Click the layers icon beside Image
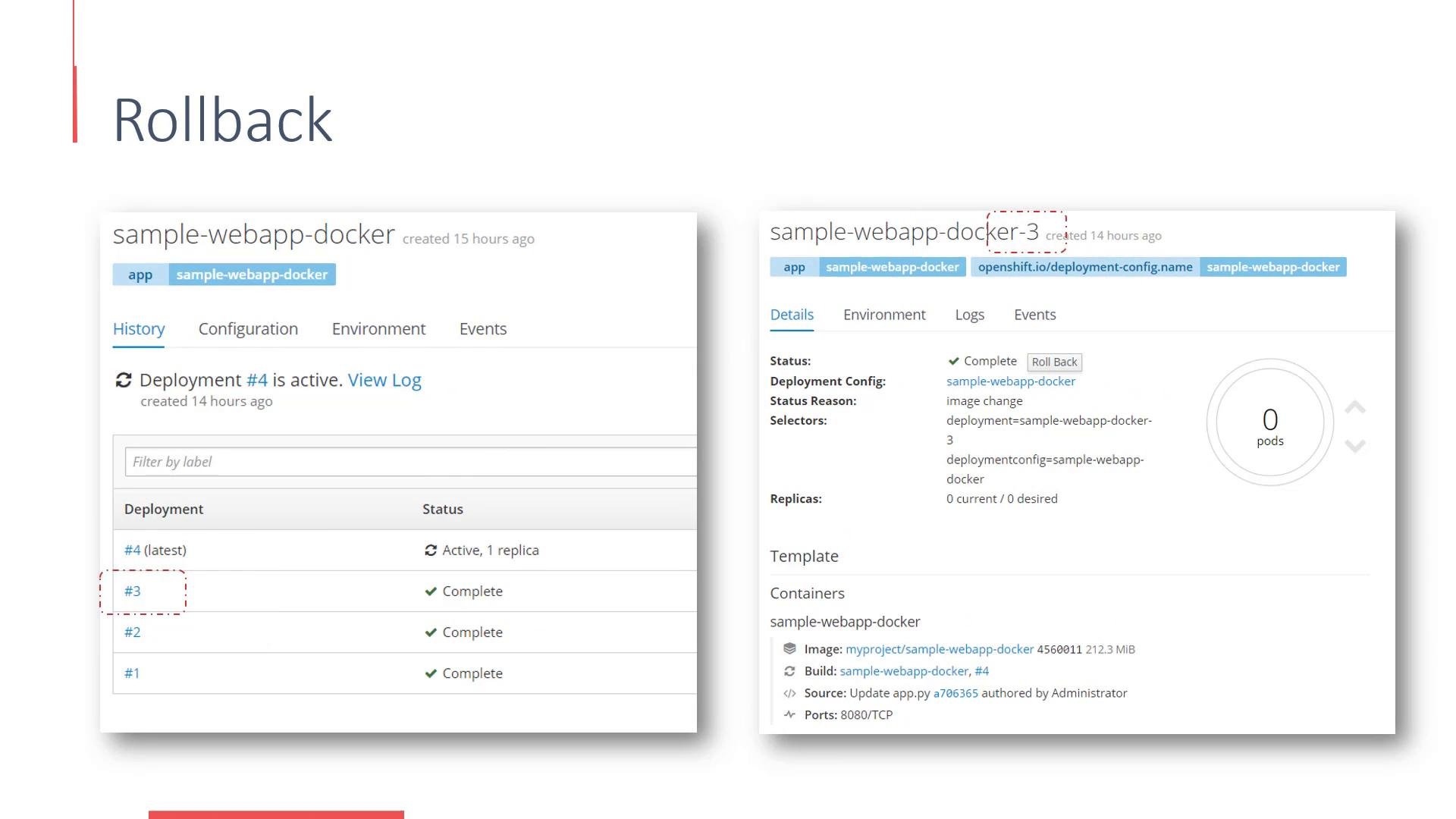1456x819 pixels. [789, 649]
